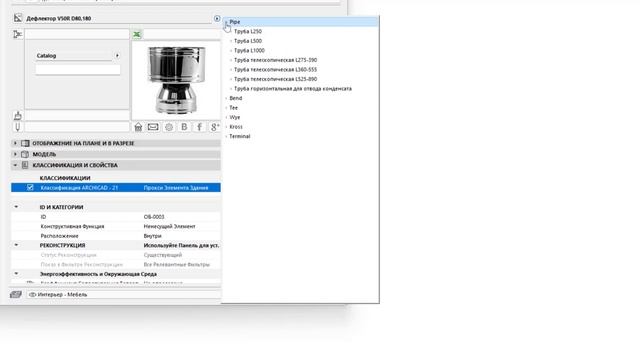
Task: Click the pen icon below the paint bucket
Action: pyautogui.click(x=18, y=127)
